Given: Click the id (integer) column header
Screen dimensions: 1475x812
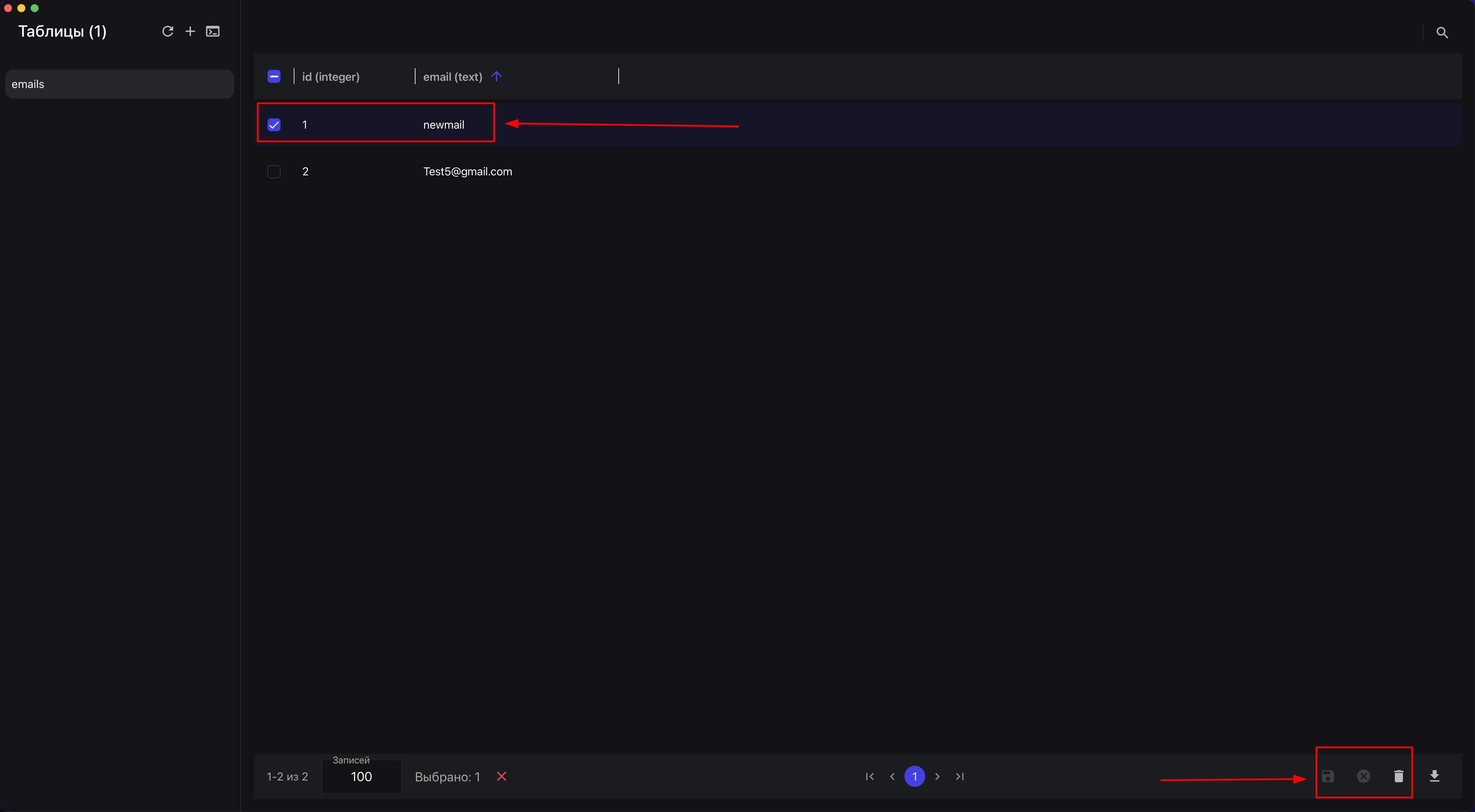Looking at the screenshot, I should pos(331,77).
